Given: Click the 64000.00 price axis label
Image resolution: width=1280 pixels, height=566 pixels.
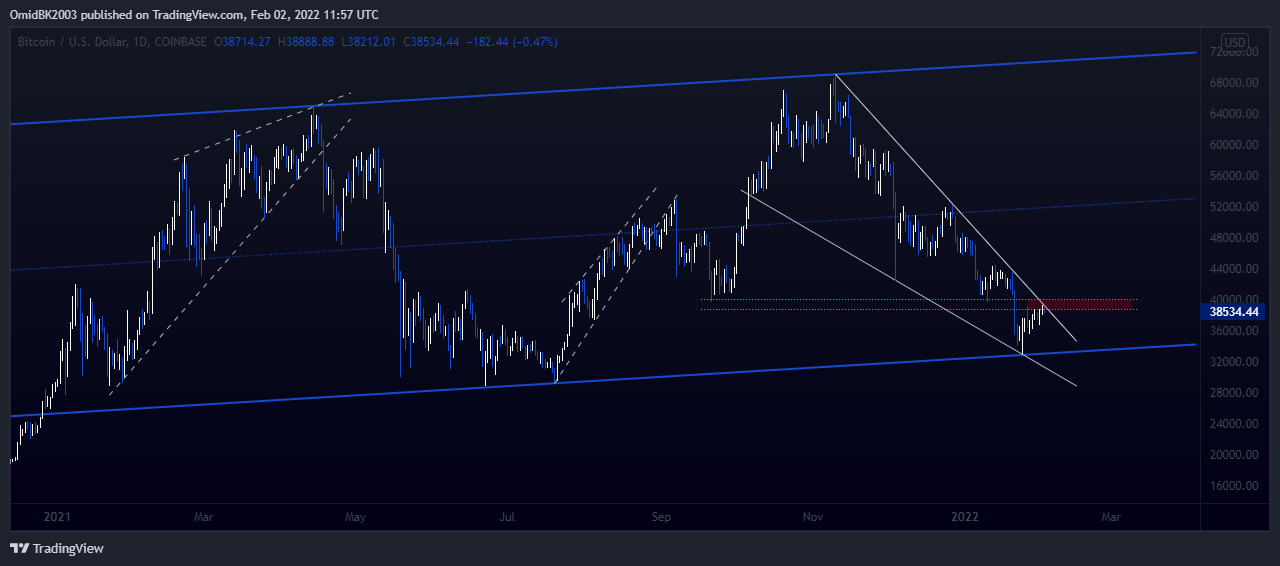Looking at the screenshot, I should tap(1236, 114).
